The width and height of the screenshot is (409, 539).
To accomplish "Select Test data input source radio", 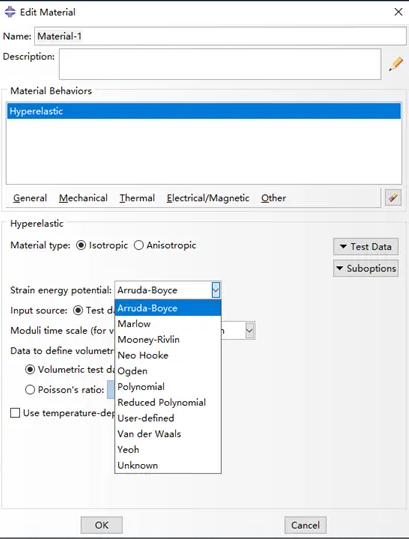I will pyautogui.click(x=78, y=310).
